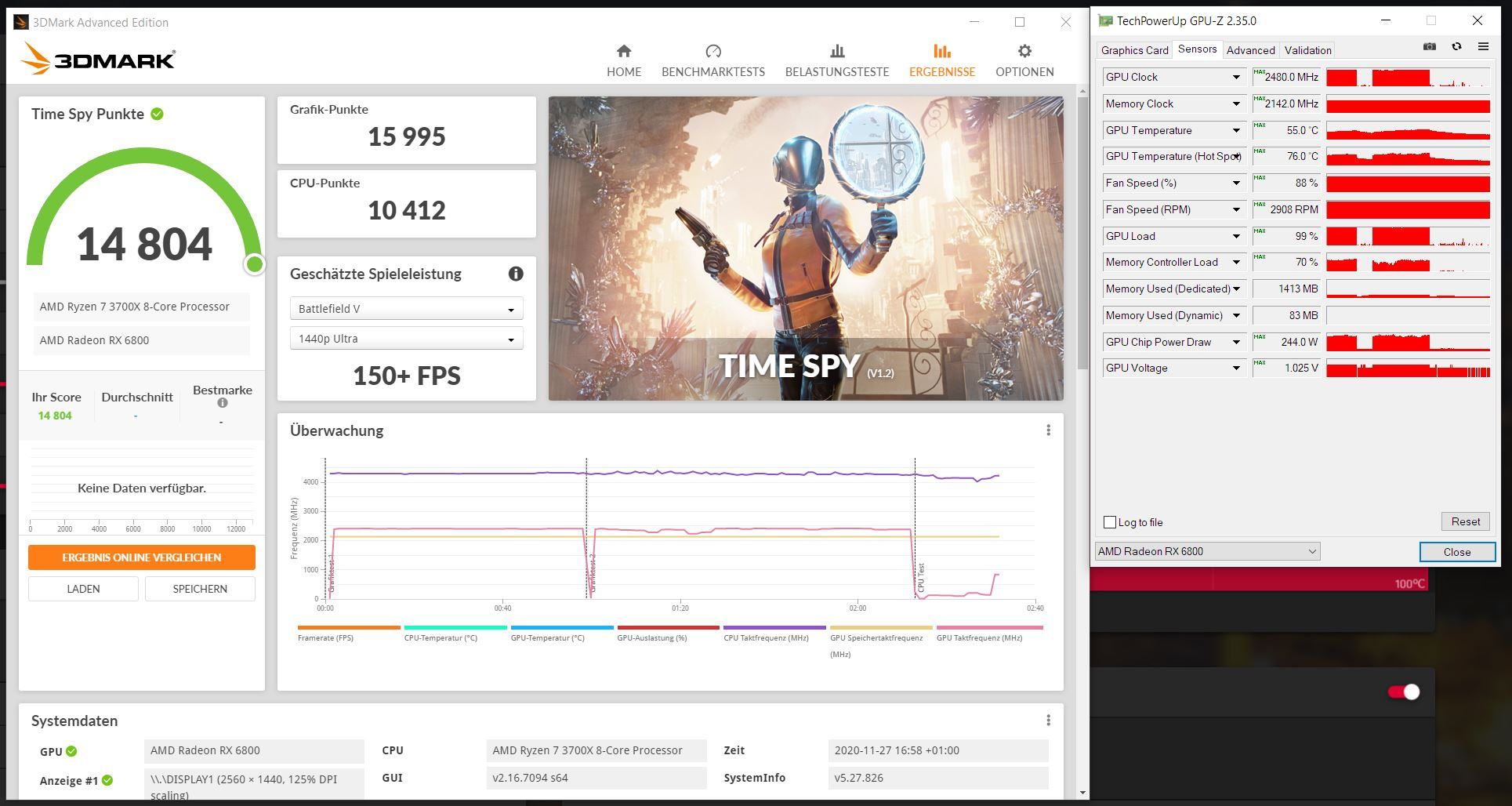1512x806 pixels.
Task: Click the GPU-Z Reset button
Action: tap(1465, 521)
